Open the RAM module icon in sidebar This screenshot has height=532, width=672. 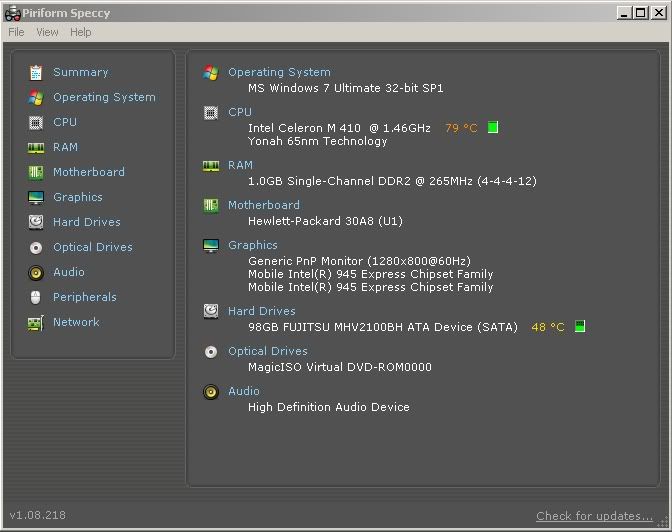tap(36, 148)
